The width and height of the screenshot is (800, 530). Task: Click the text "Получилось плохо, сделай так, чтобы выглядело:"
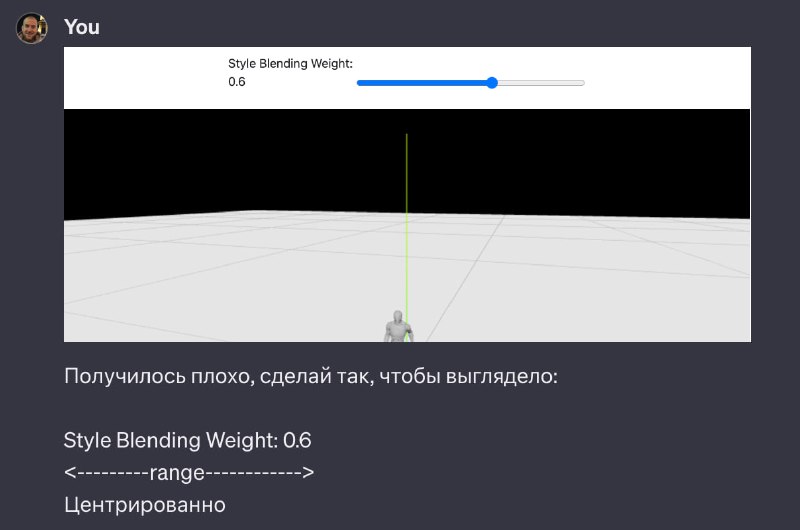[311, 376]
